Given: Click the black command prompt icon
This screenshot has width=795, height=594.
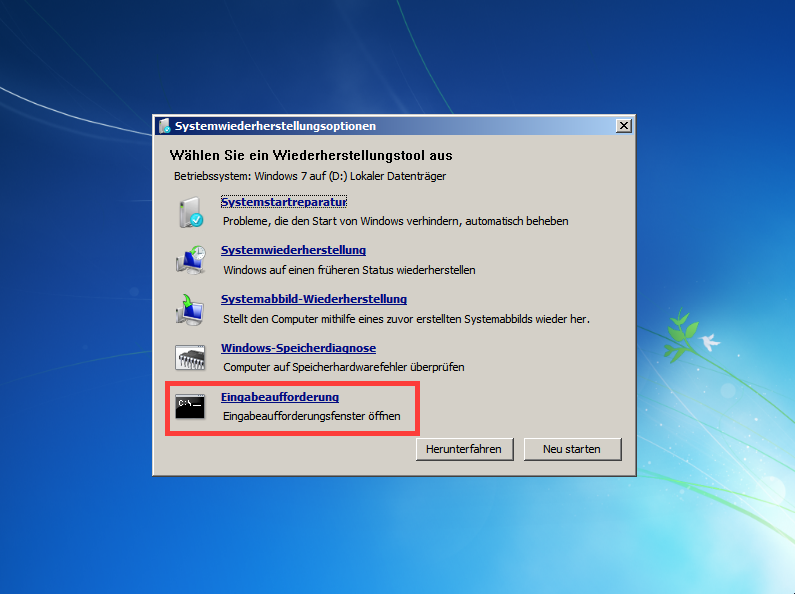Looking at the screenshot, I should (x=190, y=406).
